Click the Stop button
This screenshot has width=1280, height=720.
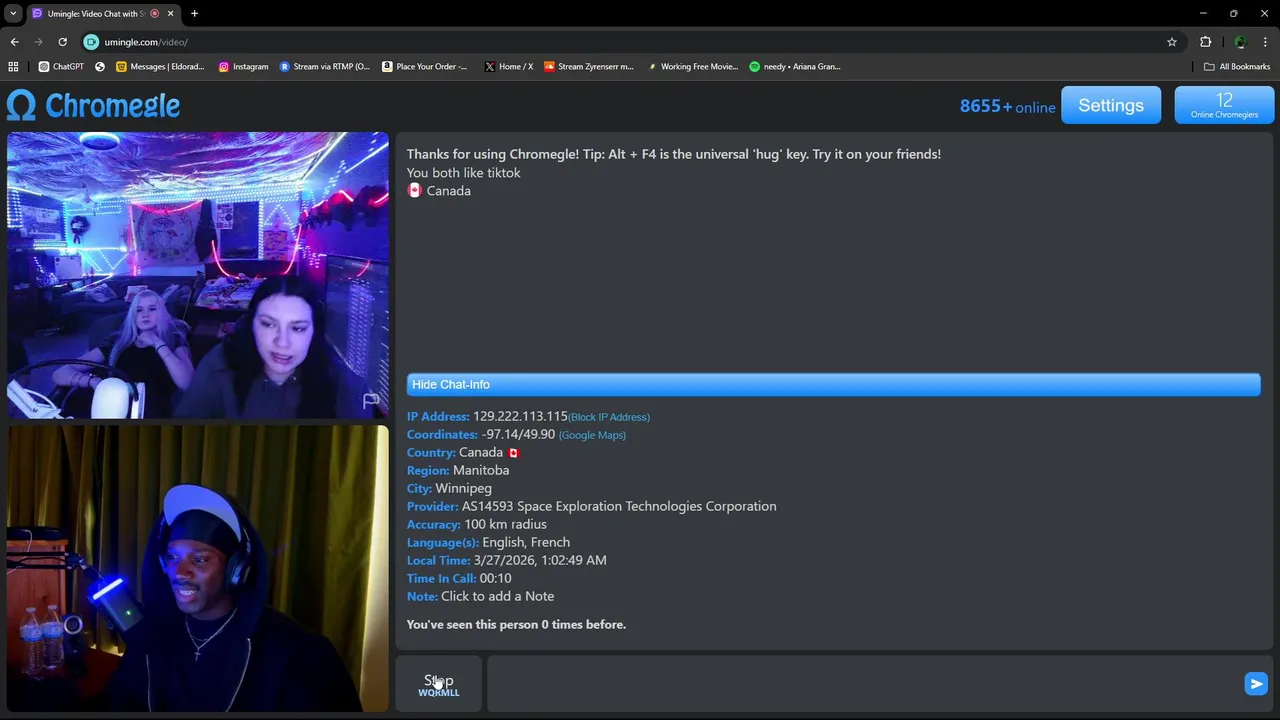point(439,684)
